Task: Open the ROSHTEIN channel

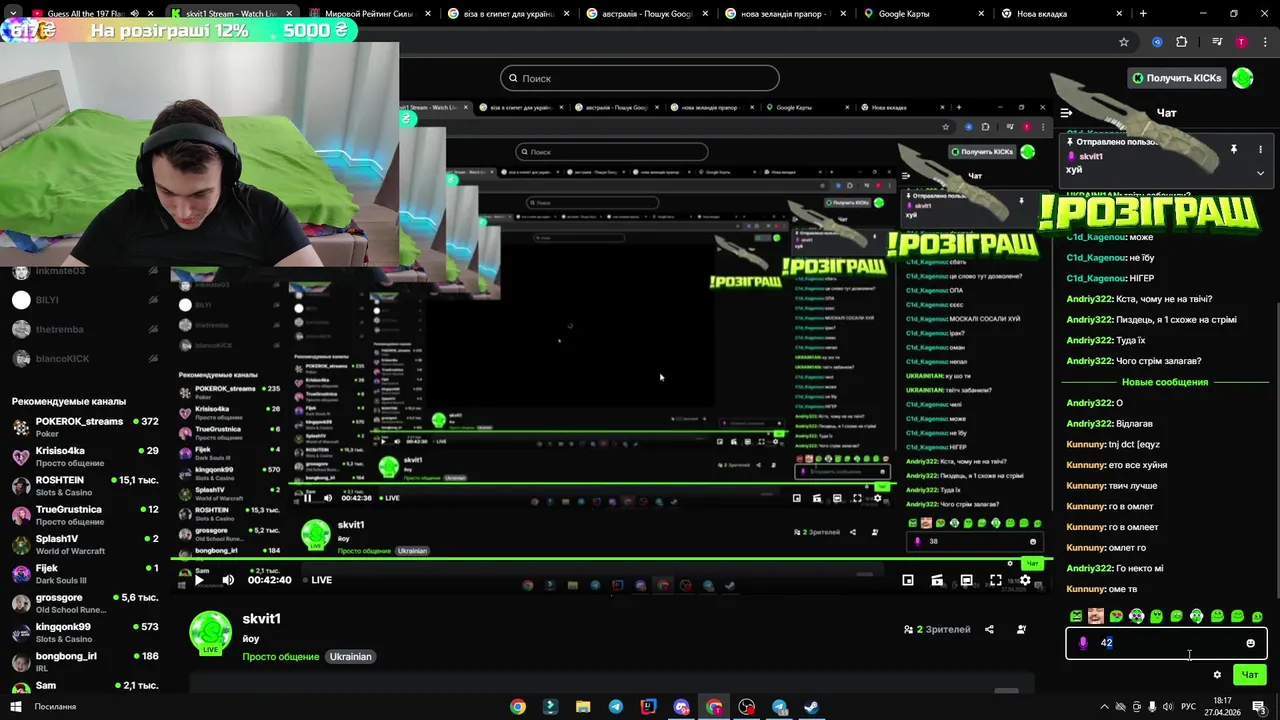Action: click(x=85, y=486)
